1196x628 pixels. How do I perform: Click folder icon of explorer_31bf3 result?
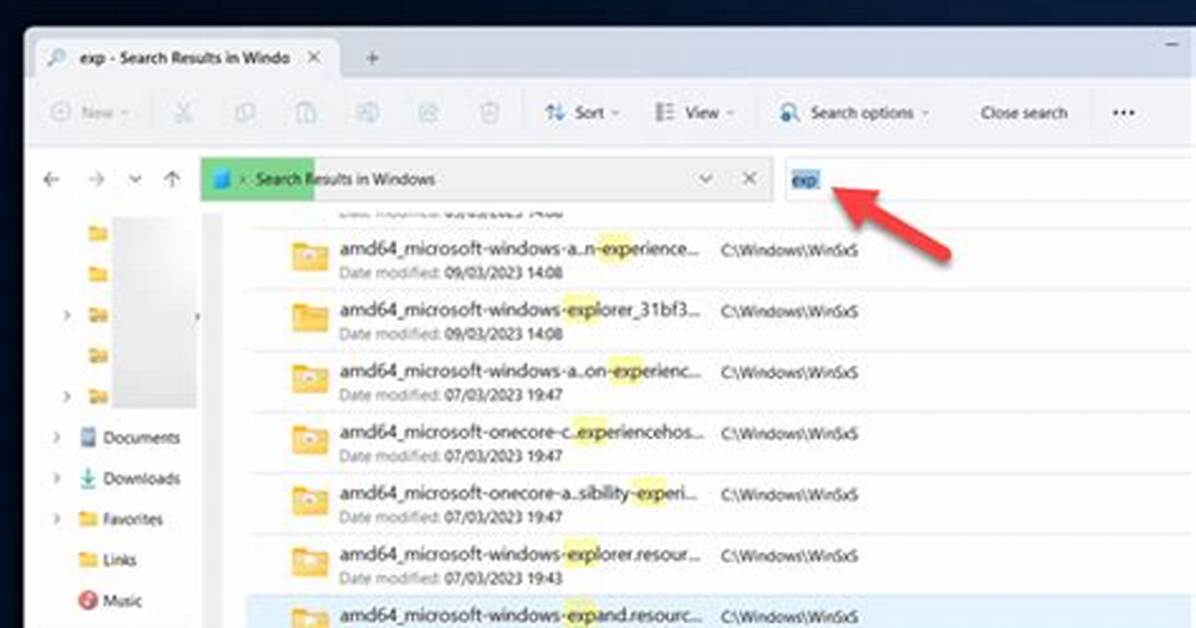coord(310,317)
